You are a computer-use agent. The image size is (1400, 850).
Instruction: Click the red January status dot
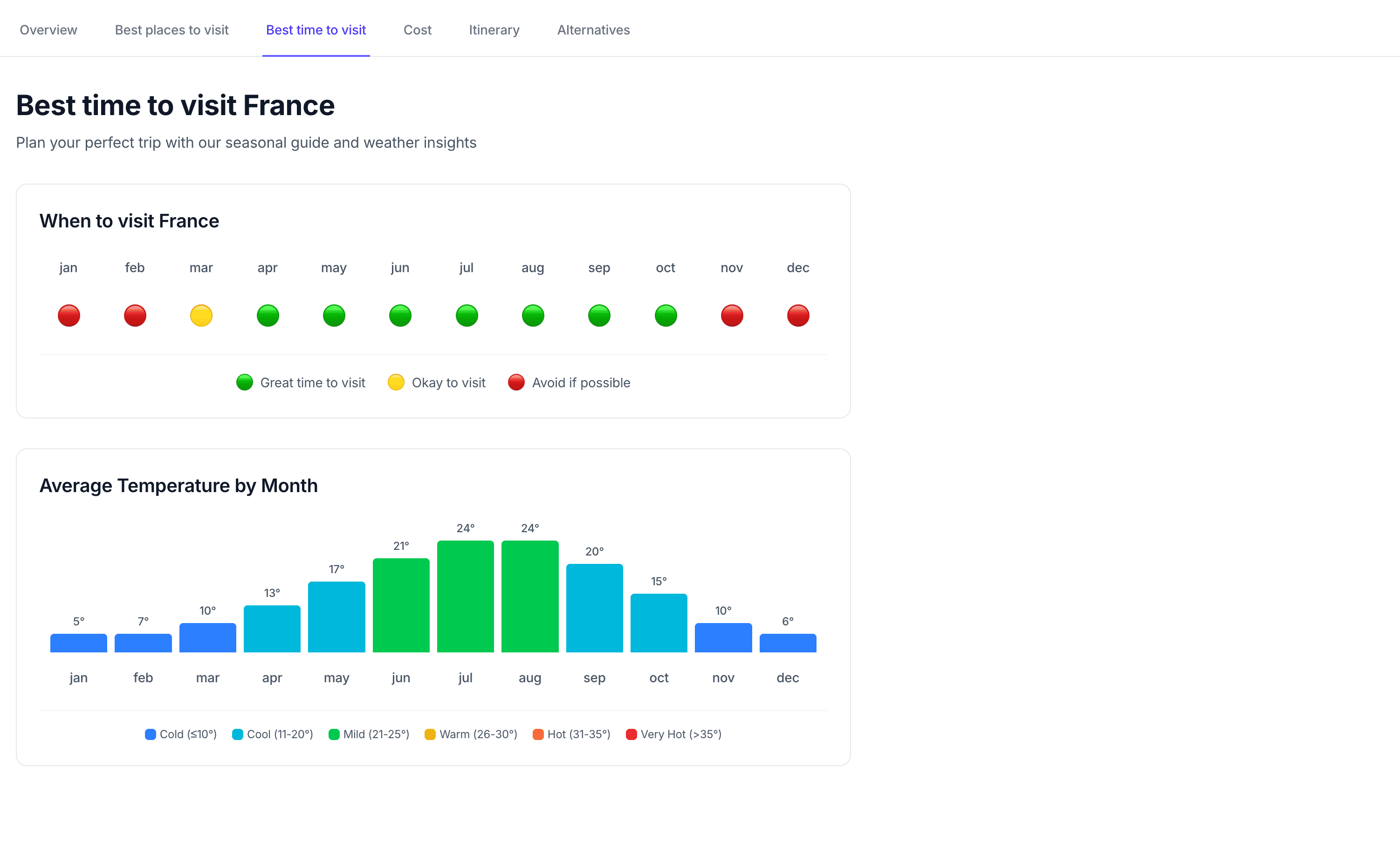pos(69,315)
